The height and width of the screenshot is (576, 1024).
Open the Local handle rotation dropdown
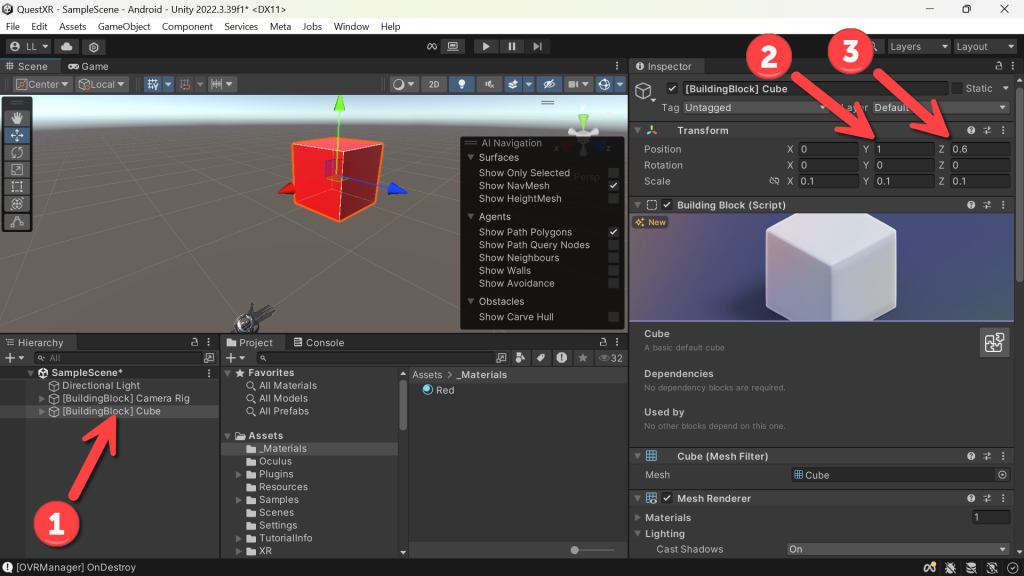[x=101, y=84]
